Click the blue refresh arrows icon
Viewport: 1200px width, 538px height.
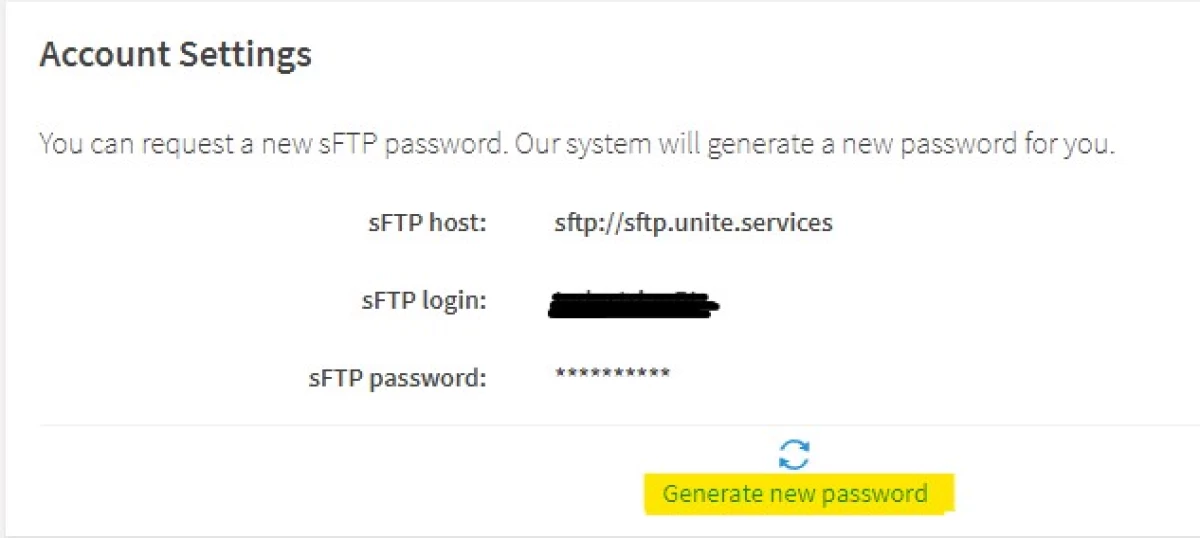pyautogui.click(x=794, y=454)
